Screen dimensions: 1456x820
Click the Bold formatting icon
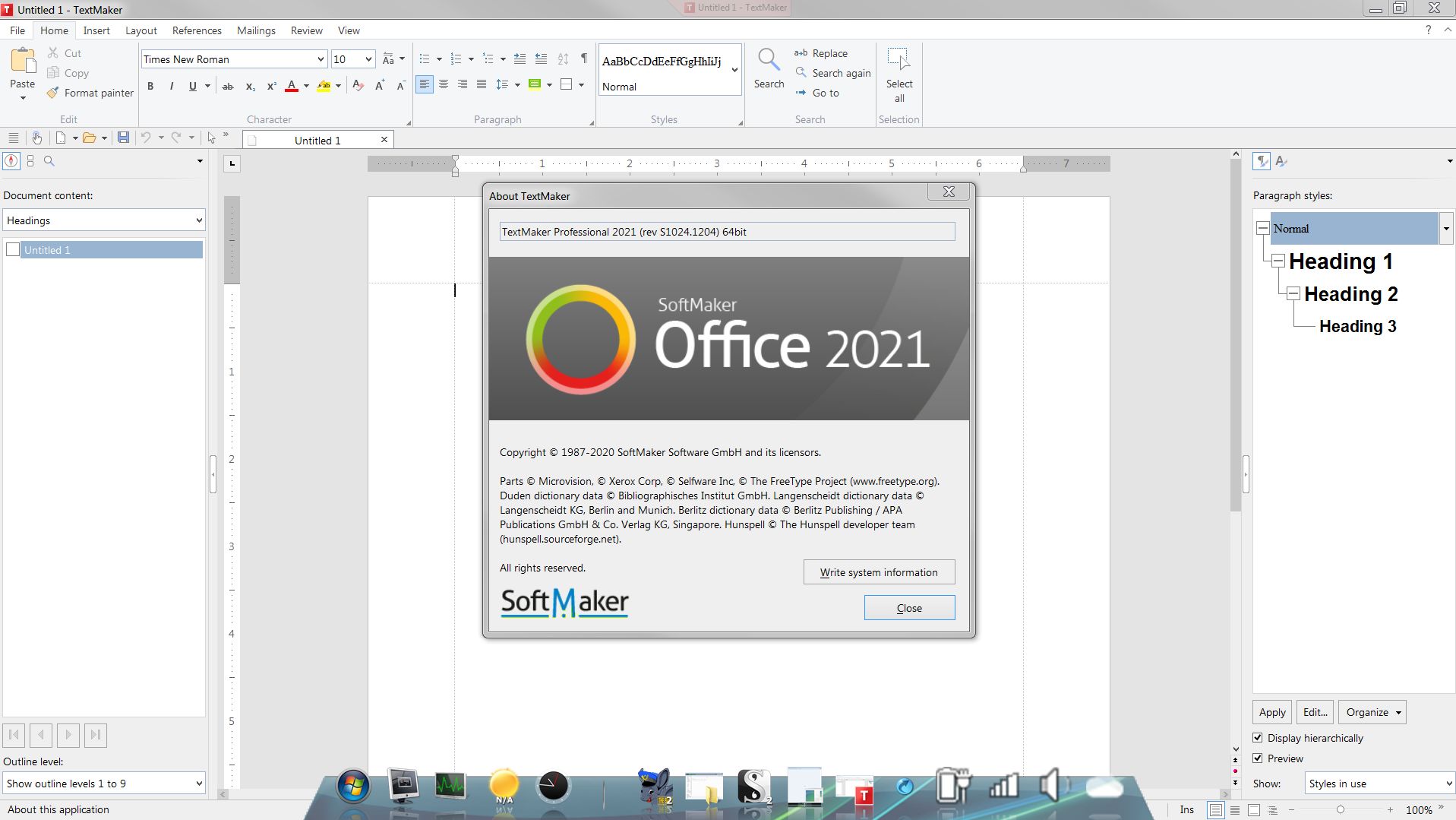coord(150,86)
